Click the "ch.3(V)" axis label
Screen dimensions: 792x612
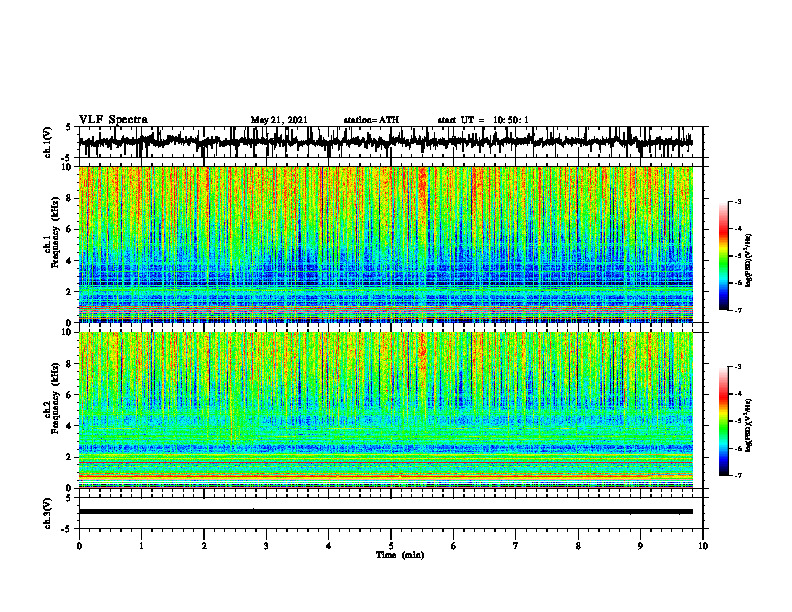click(x=48, y=513)
